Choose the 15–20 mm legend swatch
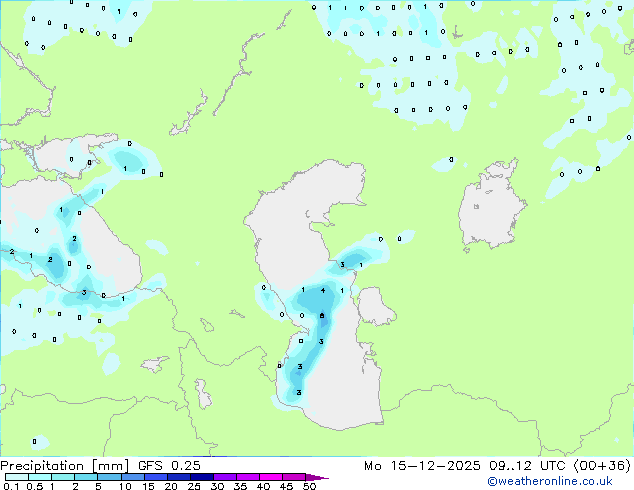Viewport: 634px width, 490px height. [156, 477]
